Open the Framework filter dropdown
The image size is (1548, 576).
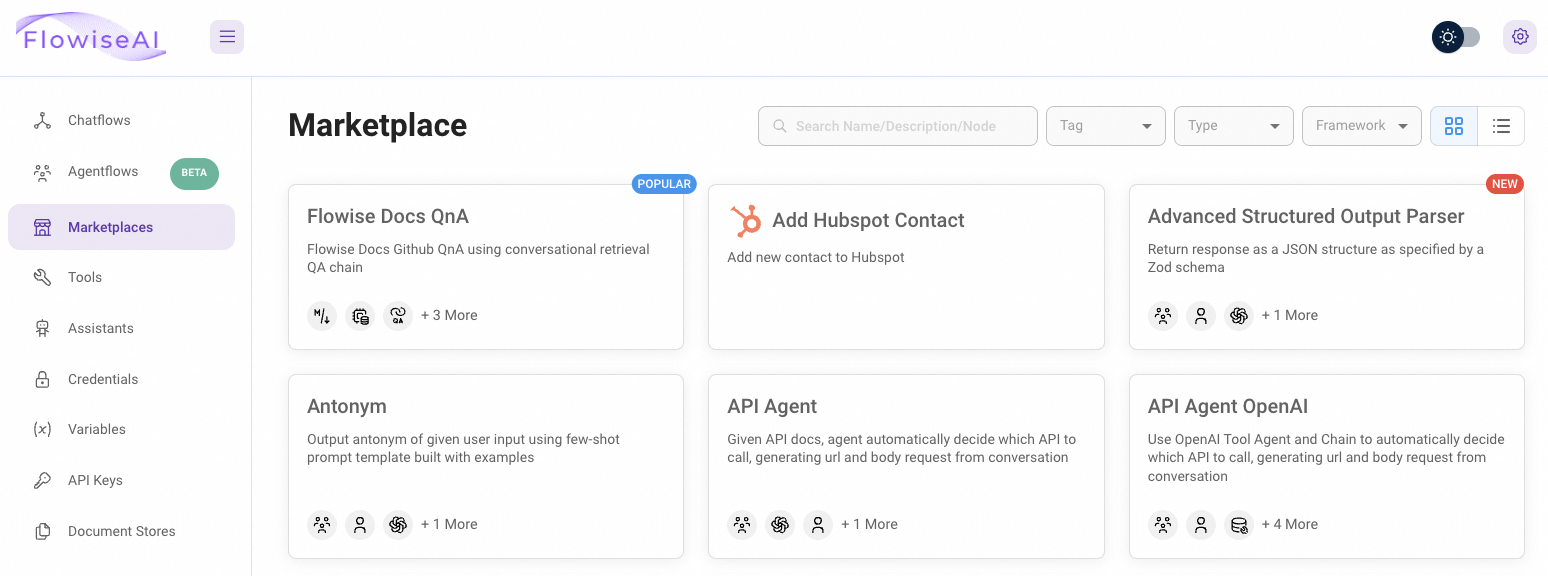tap(1362, 126)
